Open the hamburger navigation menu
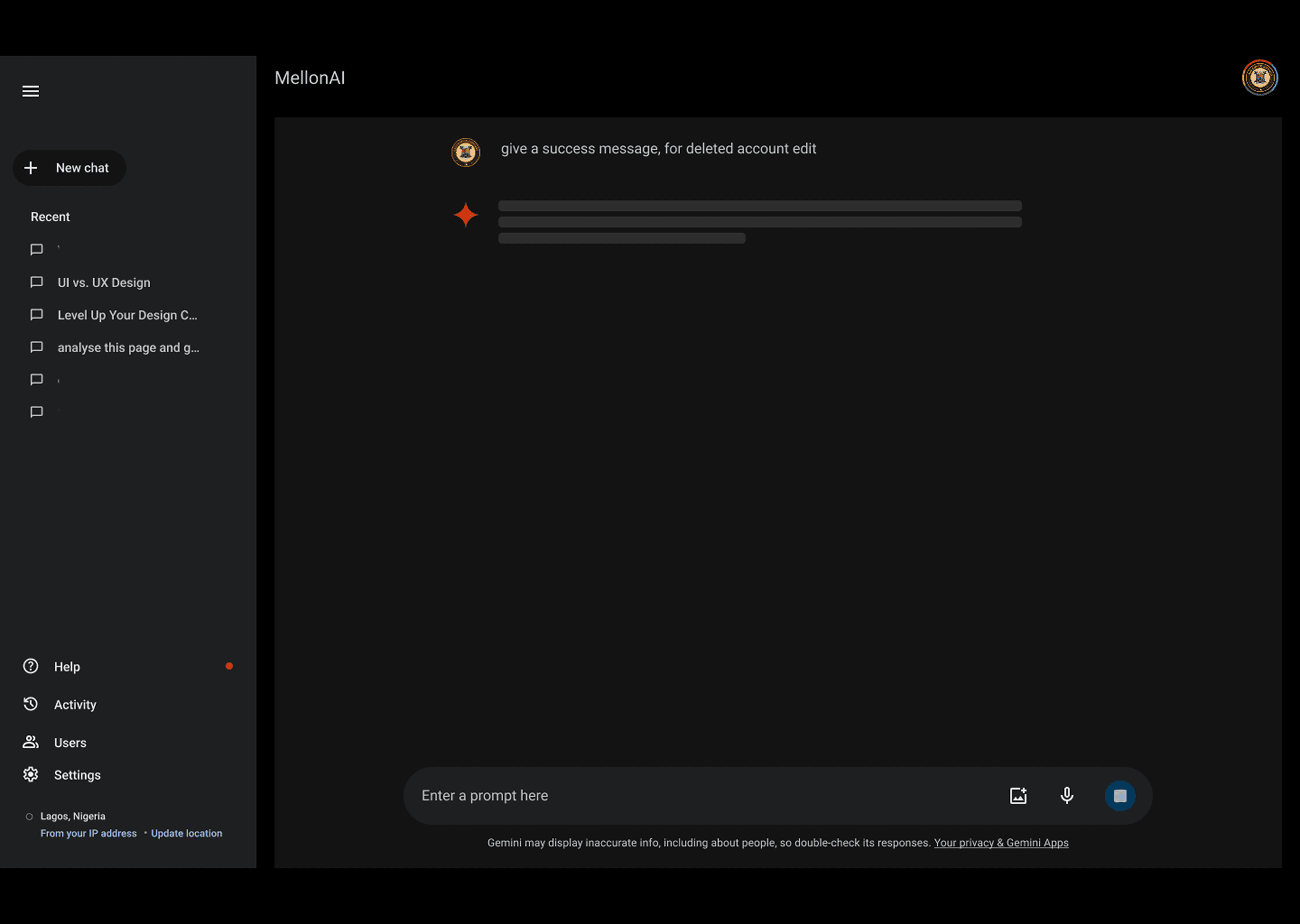 (x=30, y=91)
